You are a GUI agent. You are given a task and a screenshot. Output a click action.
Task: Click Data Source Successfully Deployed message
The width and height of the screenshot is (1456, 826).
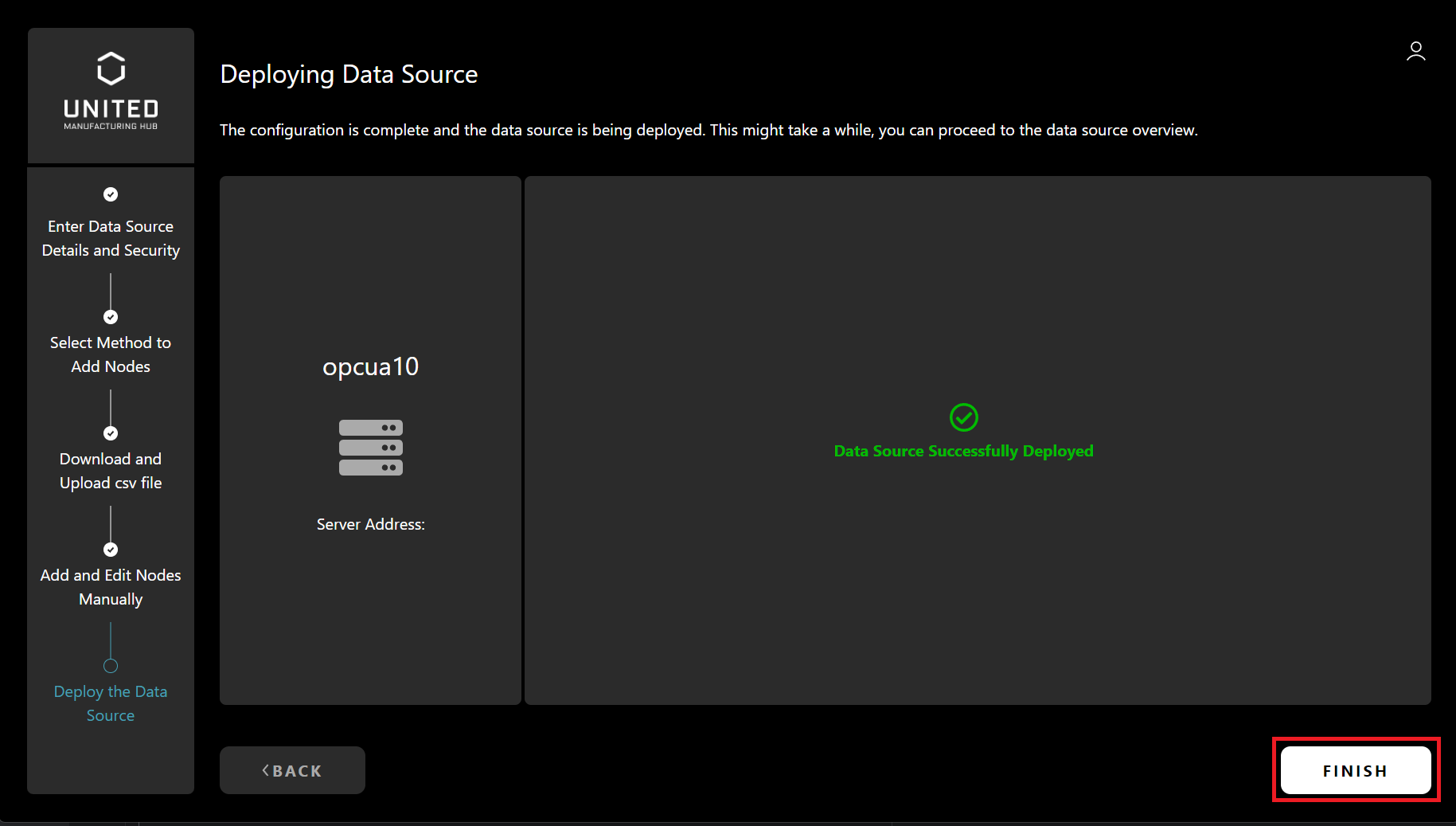tap(963, 451)
